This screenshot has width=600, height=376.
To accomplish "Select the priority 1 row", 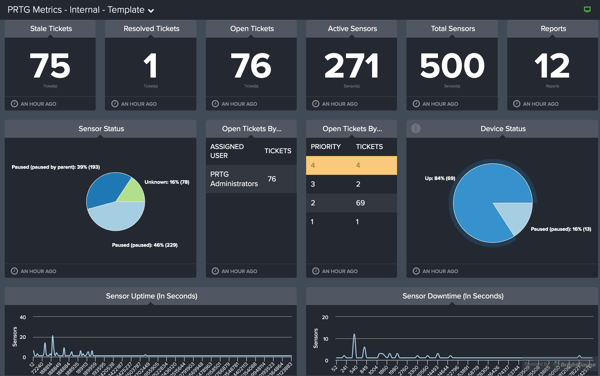I will 351,222.
